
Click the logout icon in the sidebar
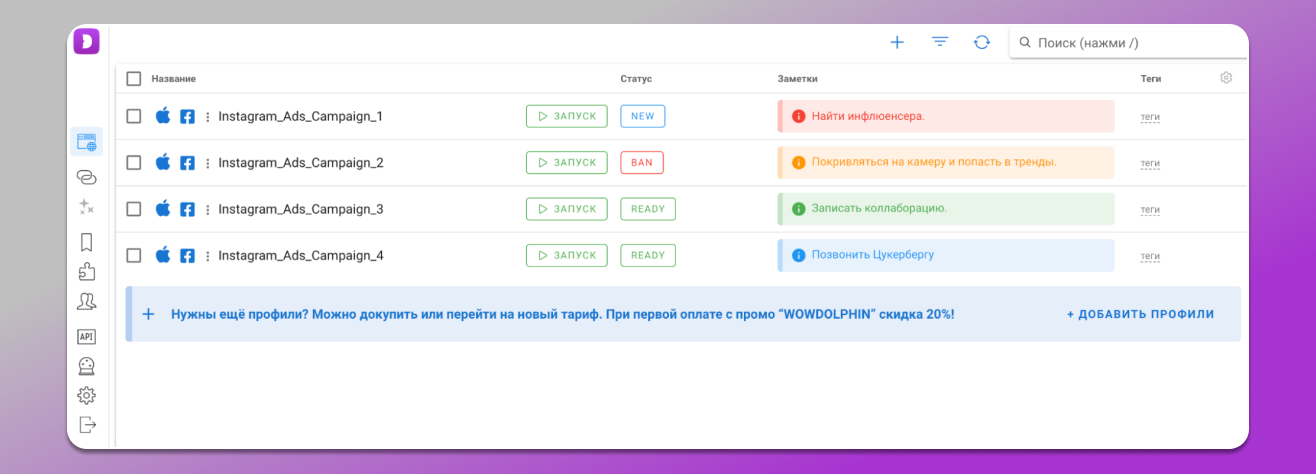(87, 425)
